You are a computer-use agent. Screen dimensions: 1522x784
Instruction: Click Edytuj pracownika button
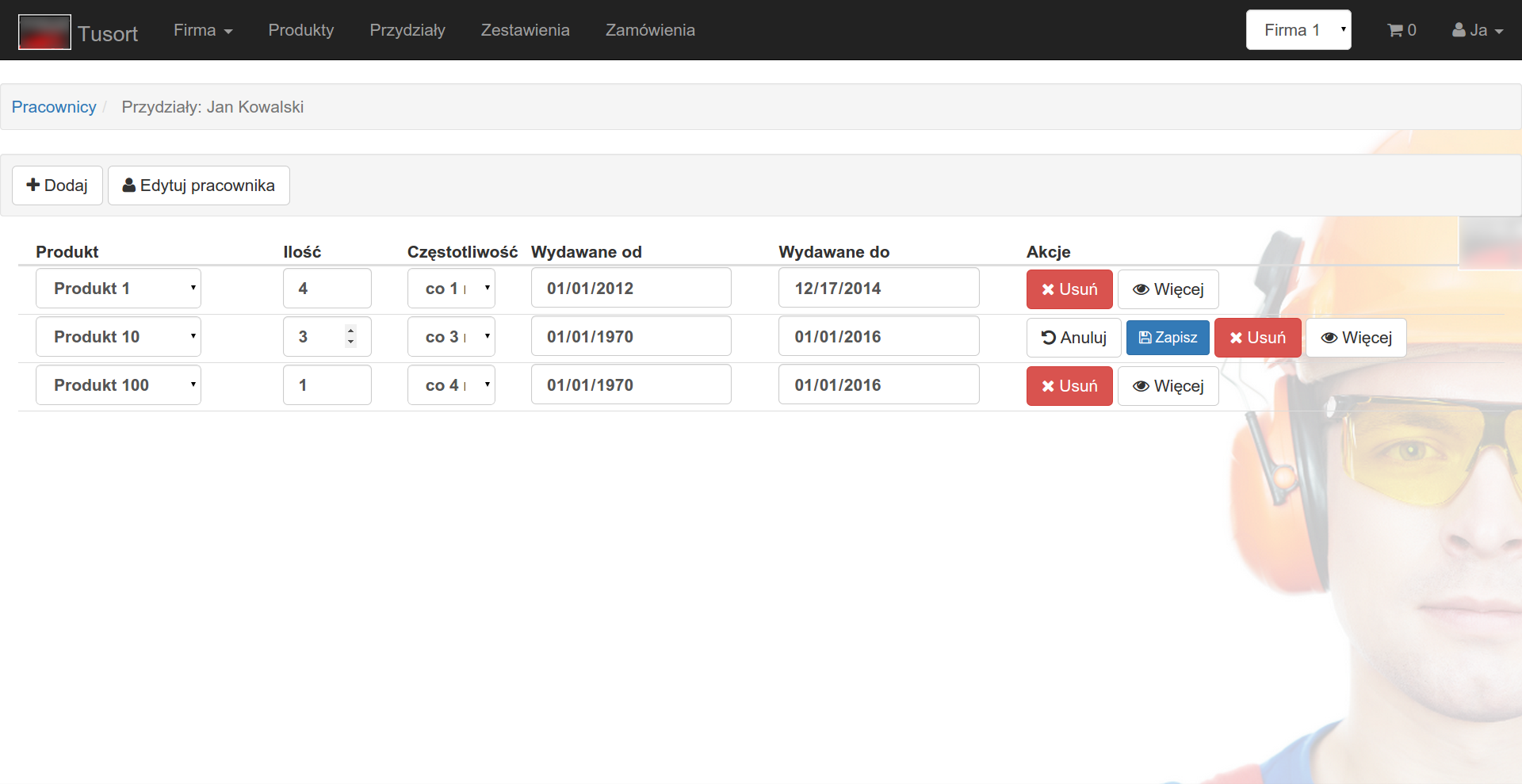pyautogui.click(x=198, y=185)
